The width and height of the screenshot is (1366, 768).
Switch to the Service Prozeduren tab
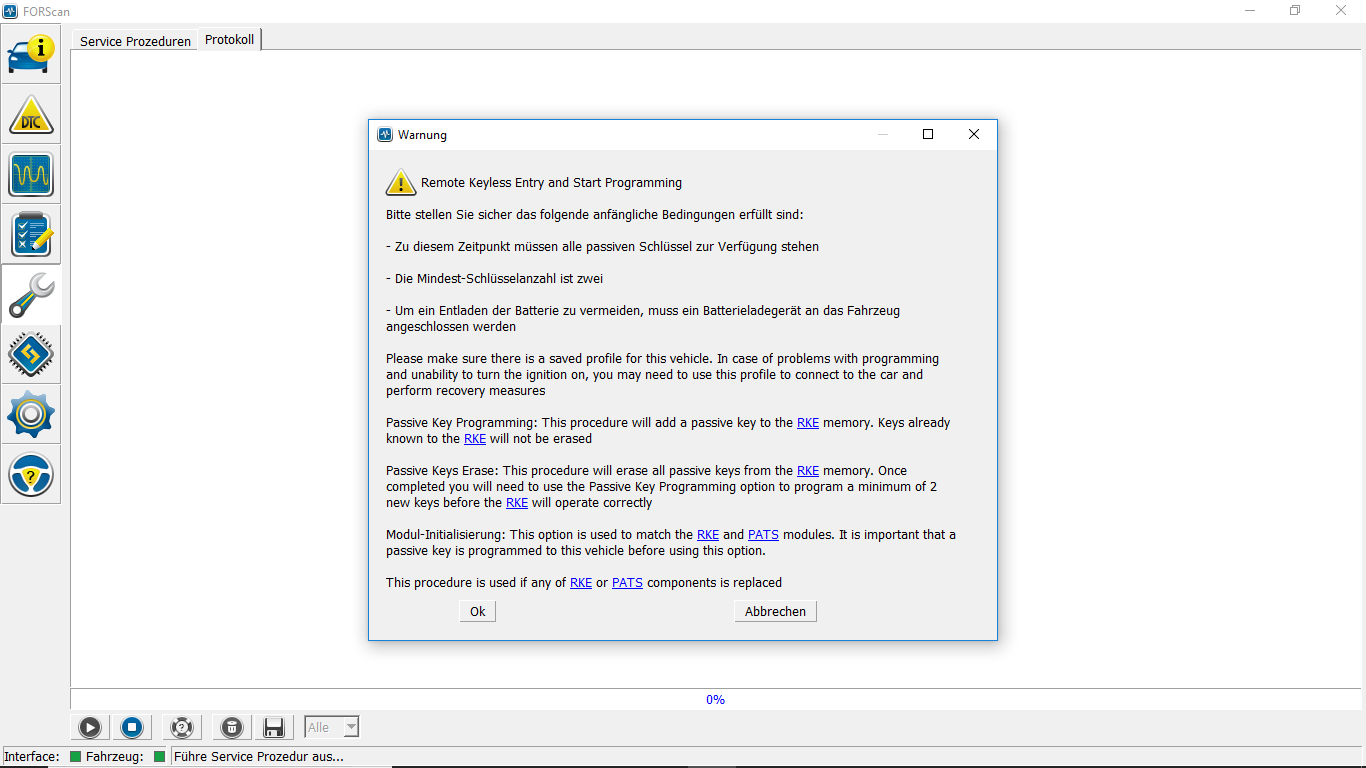[x=135, y=41]
